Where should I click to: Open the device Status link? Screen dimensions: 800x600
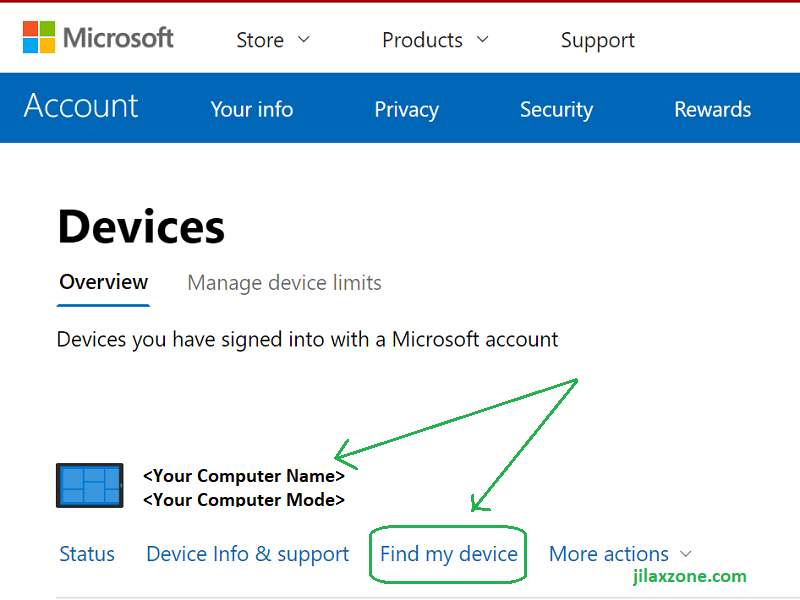coord(87,554)
